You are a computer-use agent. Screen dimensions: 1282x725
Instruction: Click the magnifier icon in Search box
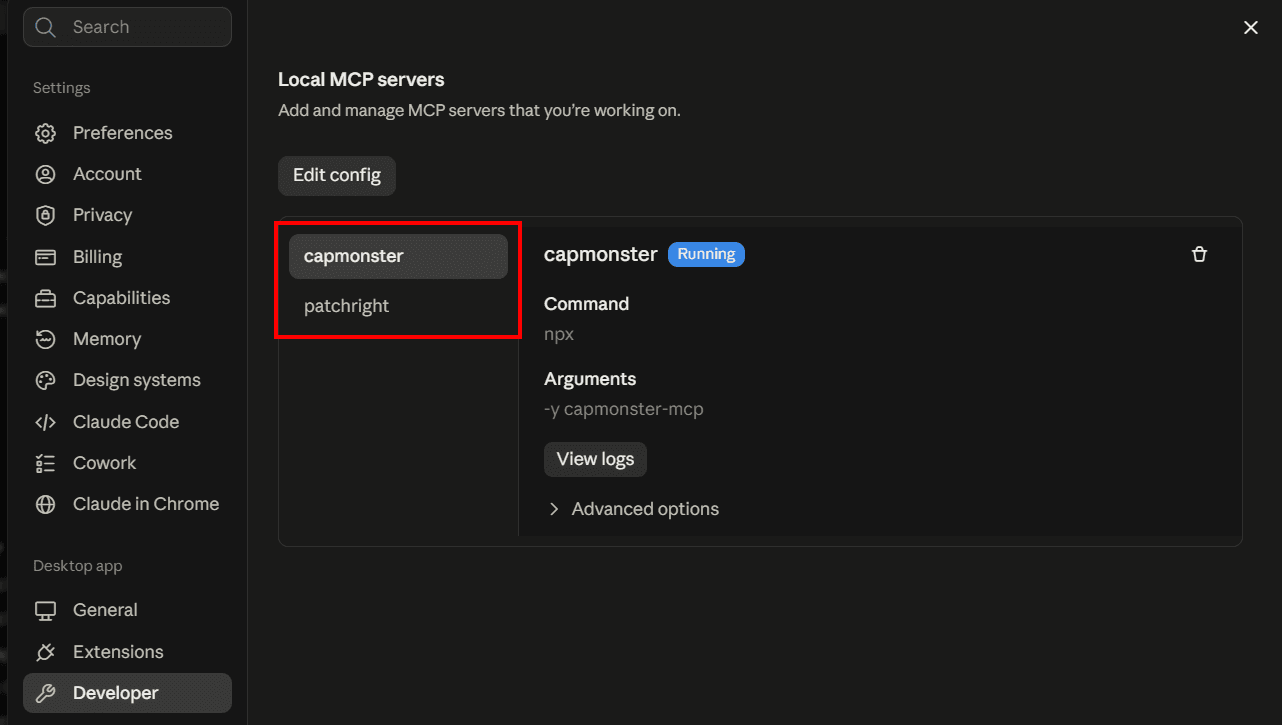click(x=45, y=27)
